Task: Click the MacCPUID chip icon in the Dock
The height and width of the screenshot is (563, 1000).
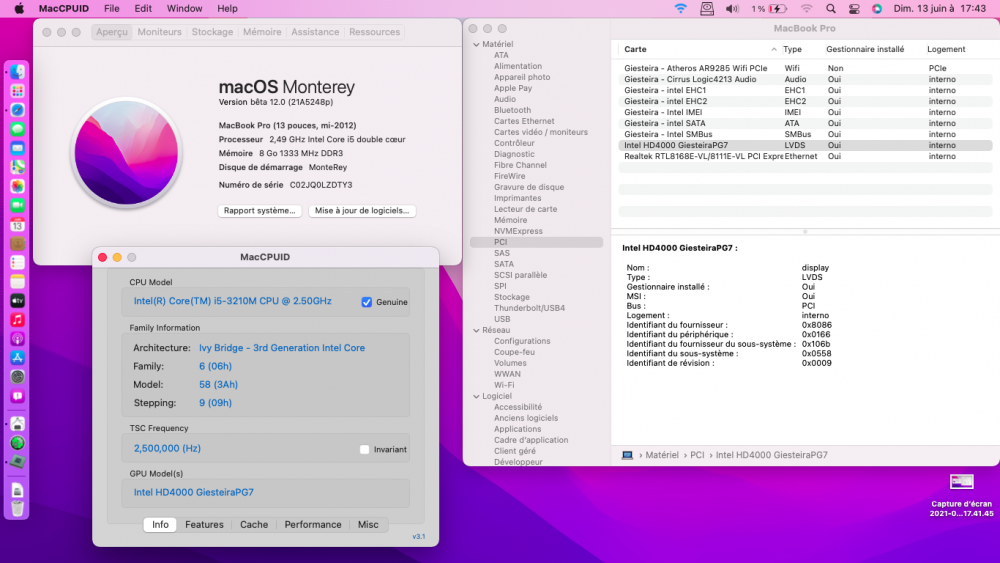Action: (17, 462)
